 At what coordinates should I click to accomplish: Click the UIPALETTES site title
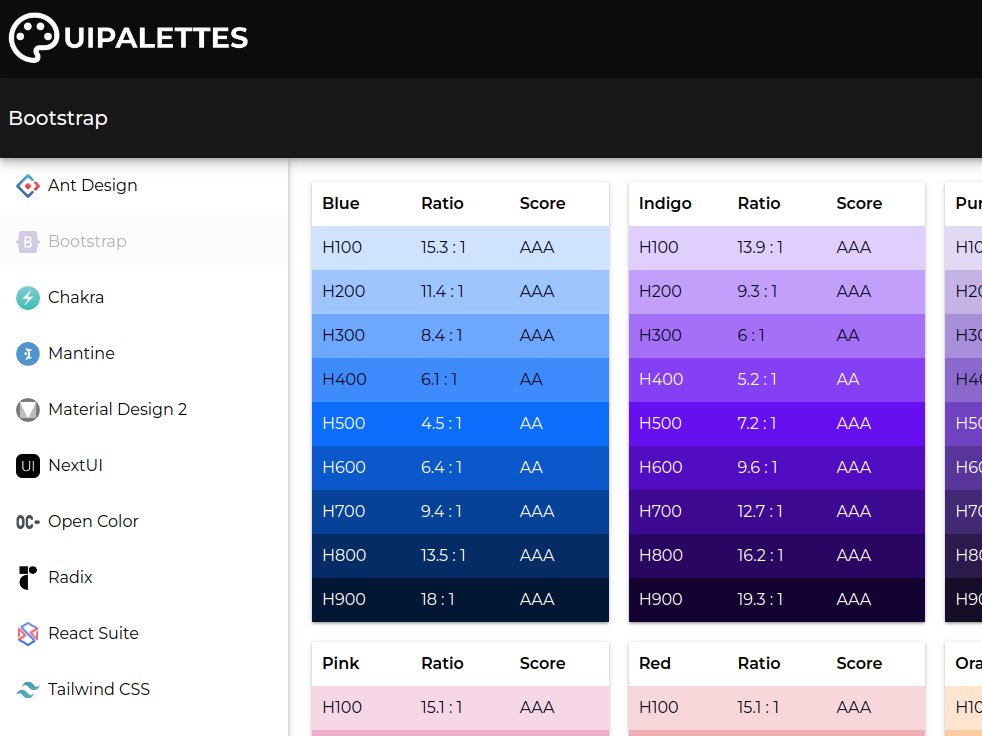(156, 38)
